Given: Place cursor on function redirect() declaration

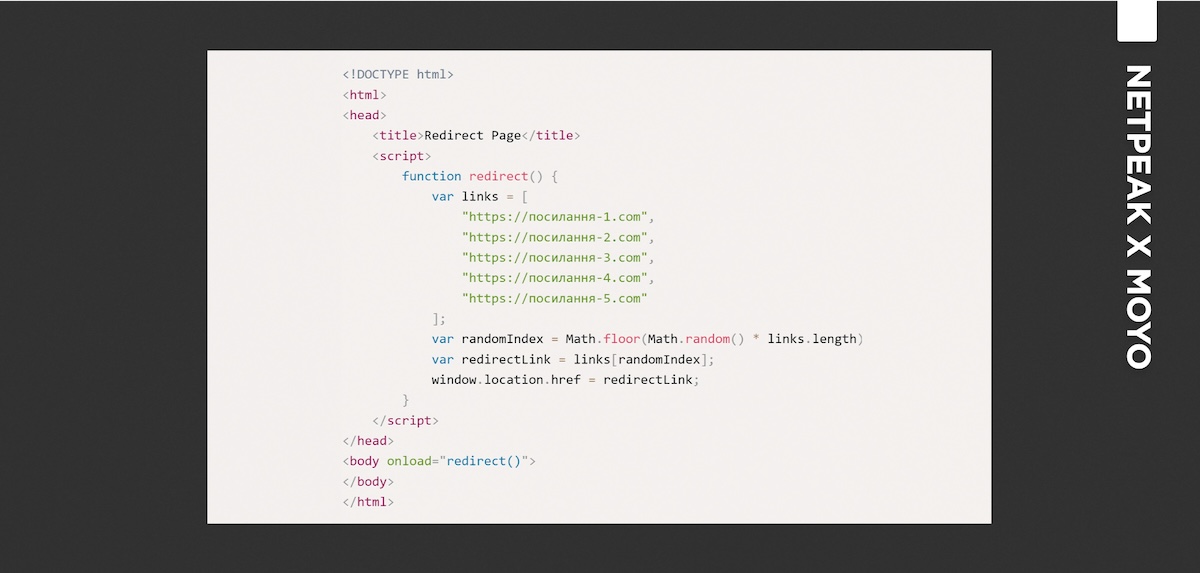Looking at the screenshot, I should click(x=479, y=176).
